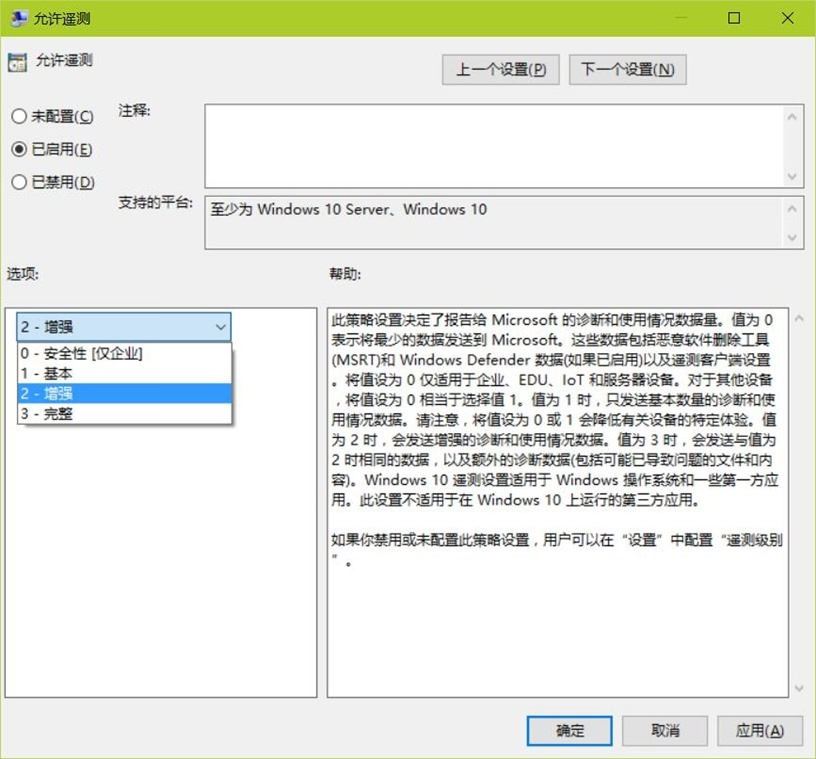Screen dimensions: 816x759
Task: Choose 3 - 完整 from list
Action: pyautogui.click(x=124, y=413)
